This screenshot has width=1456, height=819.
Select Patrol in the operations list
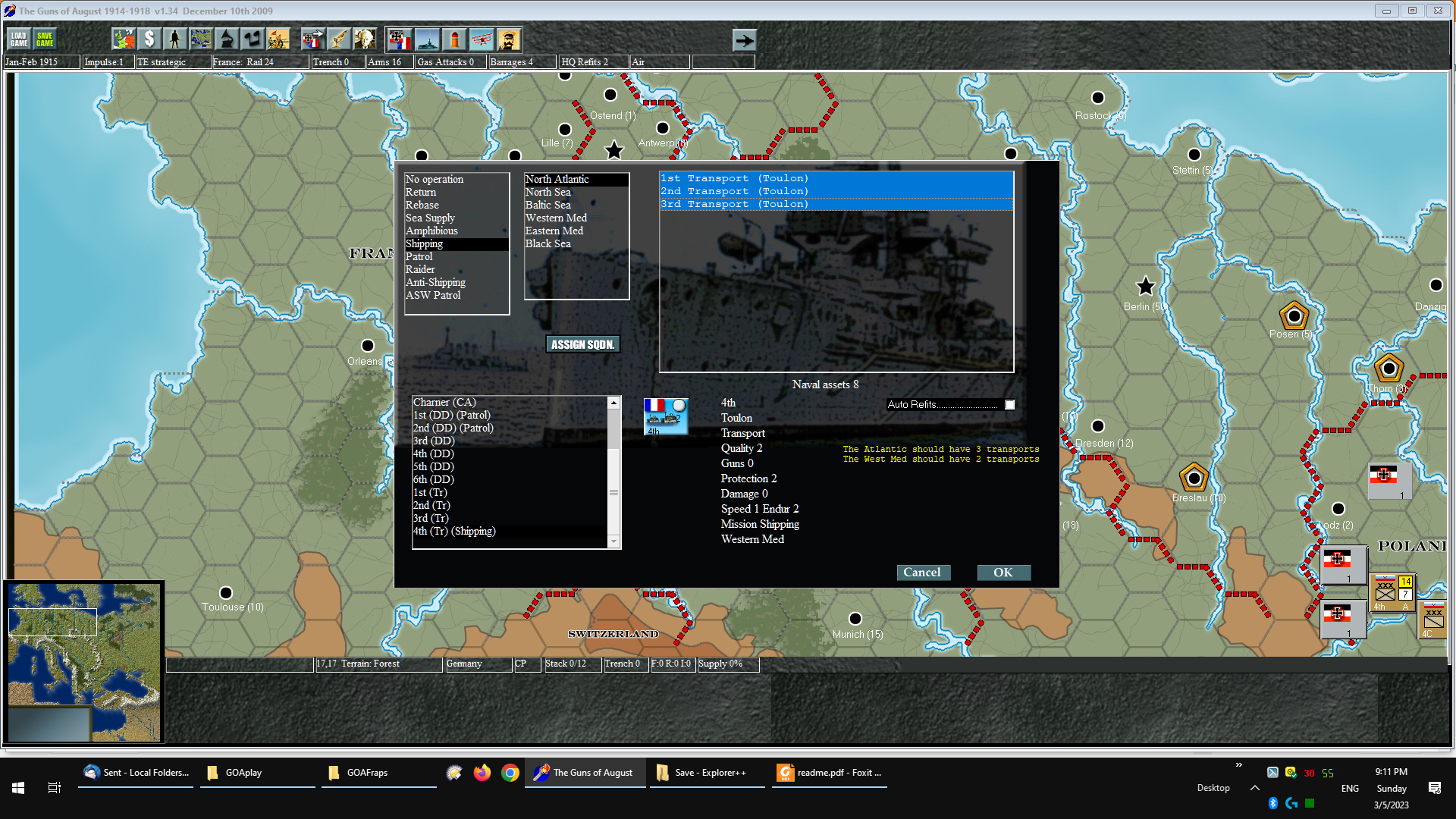click(457, 257)
